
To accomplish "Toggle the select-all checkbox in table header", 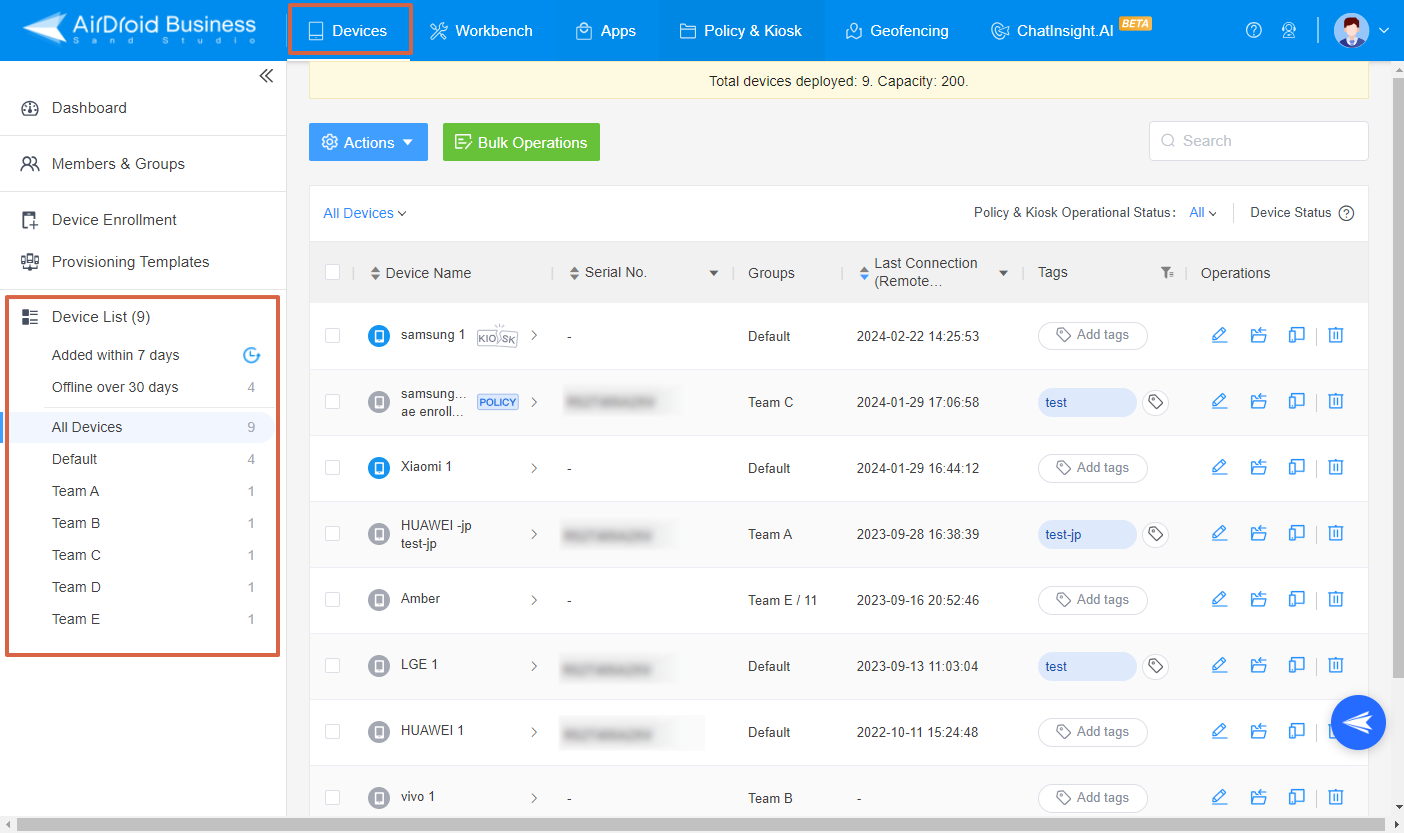I will [333, 272].
